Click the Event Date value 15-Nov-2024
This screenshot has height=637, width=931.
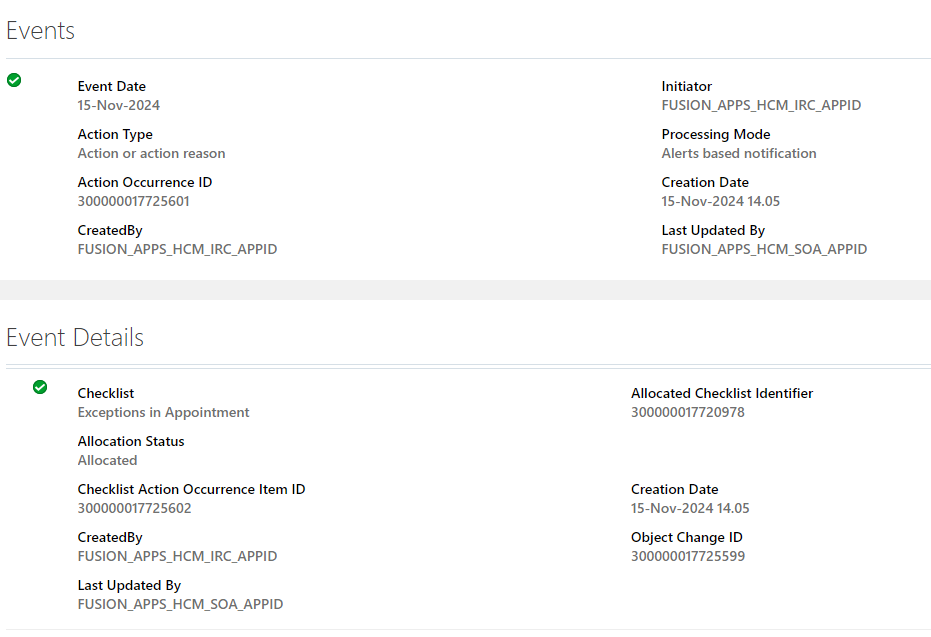pos(119,105)
